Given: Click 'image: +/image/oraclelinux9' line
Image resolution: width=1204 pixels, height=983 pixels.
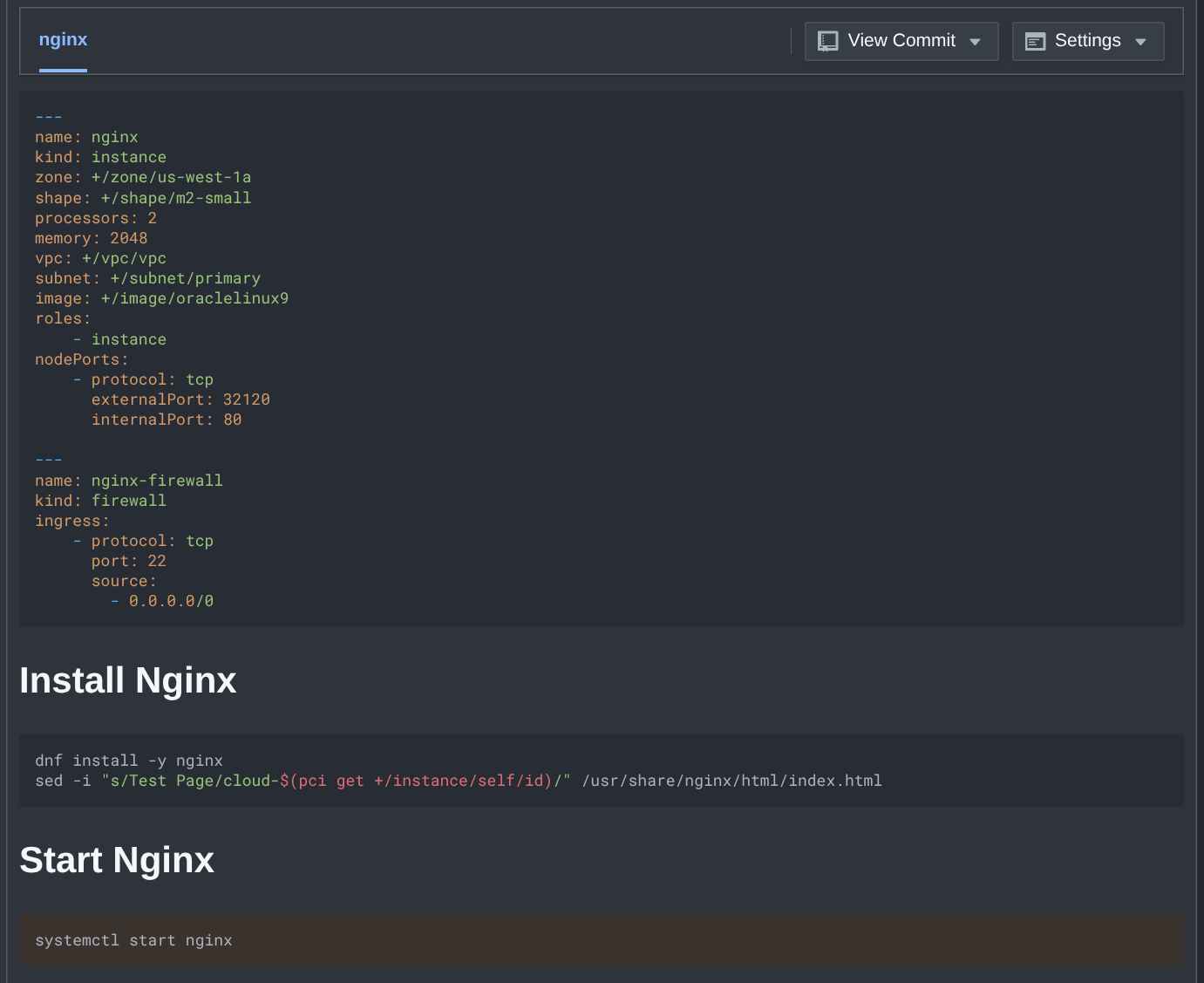Looking at the screenshot, I should (161, 298).
